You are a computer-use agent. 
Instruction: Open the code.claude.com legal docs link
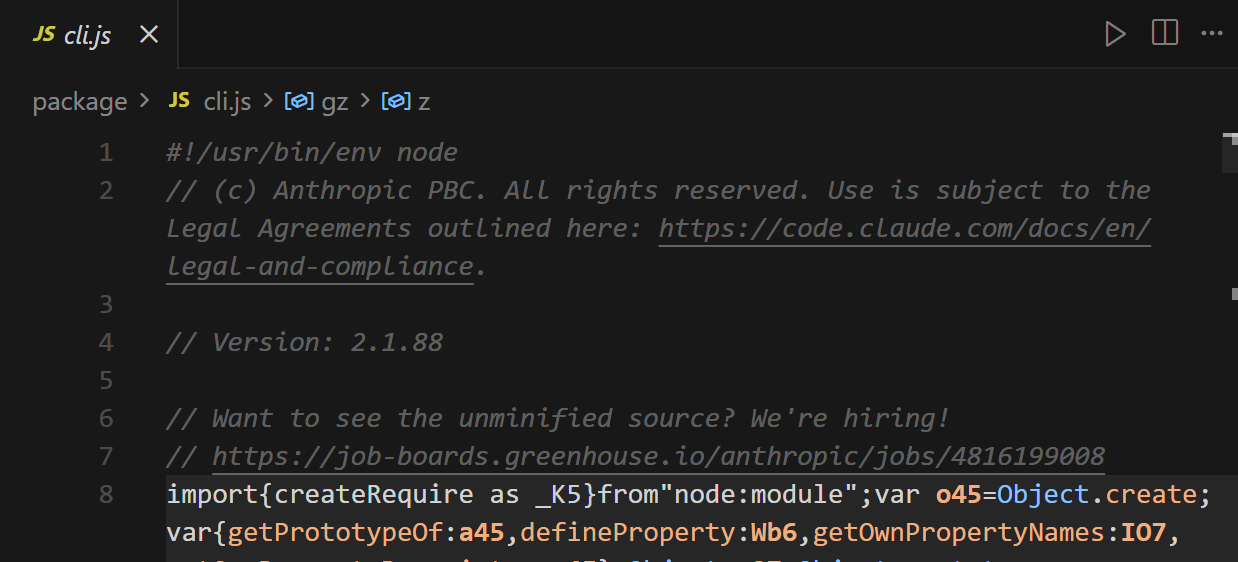coord(904,229)
